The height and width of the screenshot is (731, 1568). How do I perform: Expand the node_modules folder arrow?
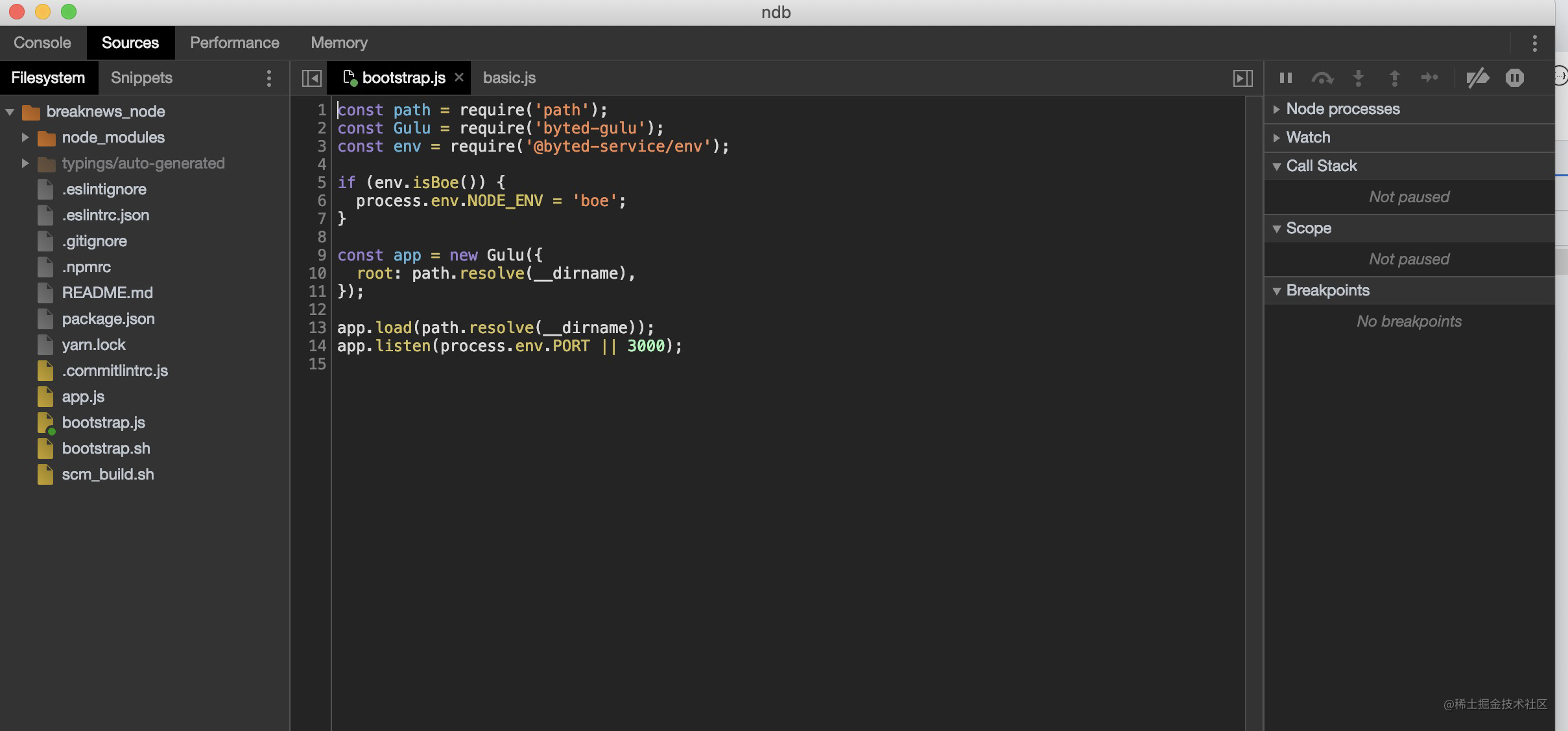tap(25, 137)
